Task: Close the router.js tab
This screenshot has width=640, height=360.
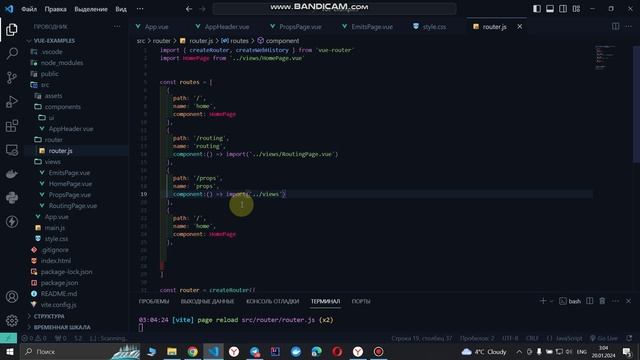Action: [520, 27]
